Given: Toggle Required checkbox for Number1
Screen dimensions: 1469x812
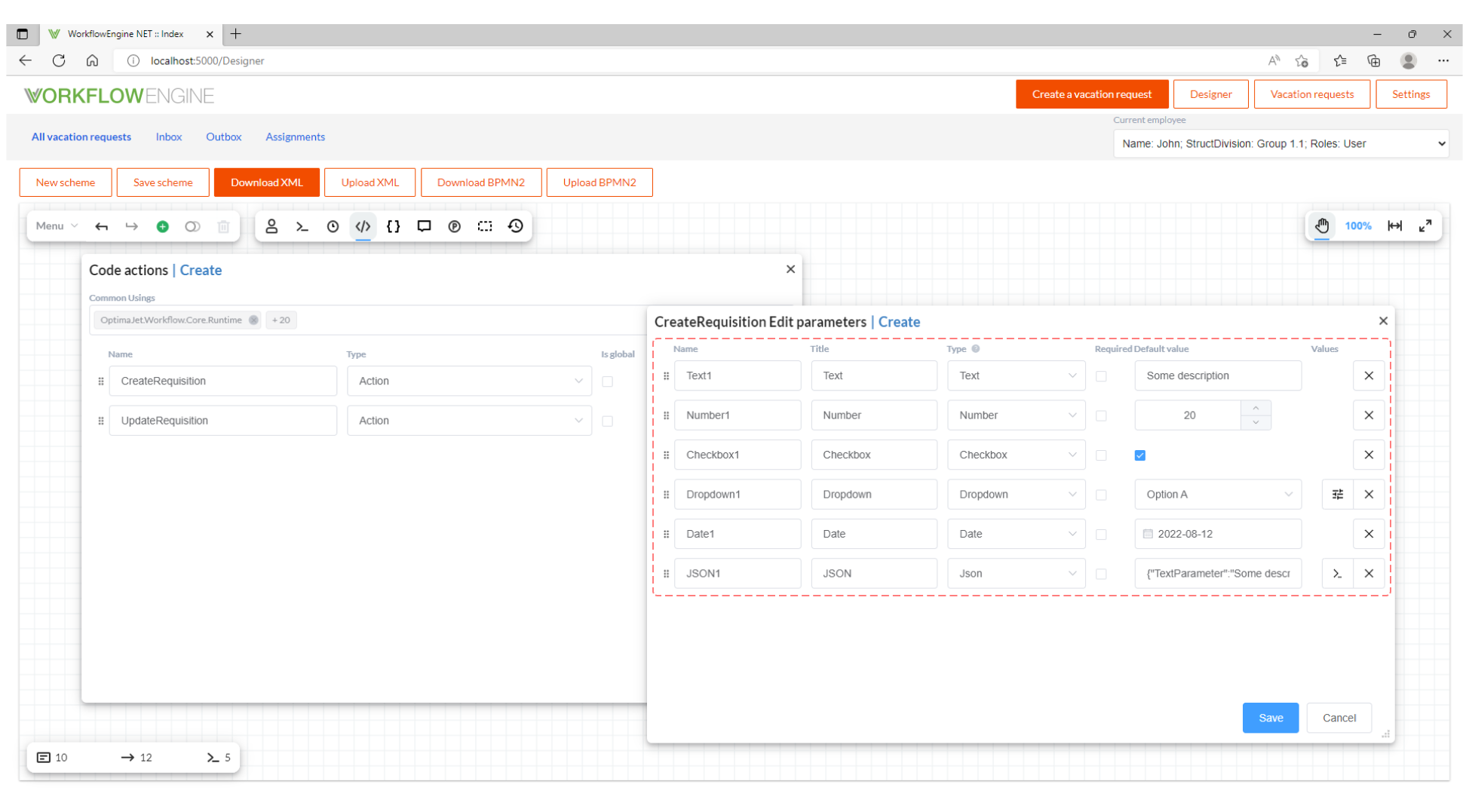Looking at the screenshot, I should [x=1101, y=416].
